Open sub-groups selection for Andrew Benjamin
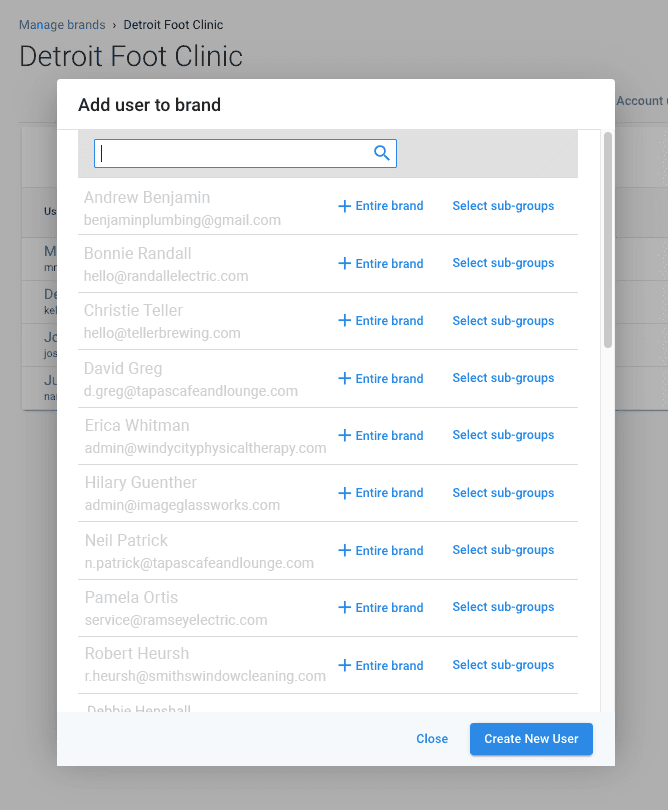The height and width of the screenshot is (810, 668). click(503, 205)
